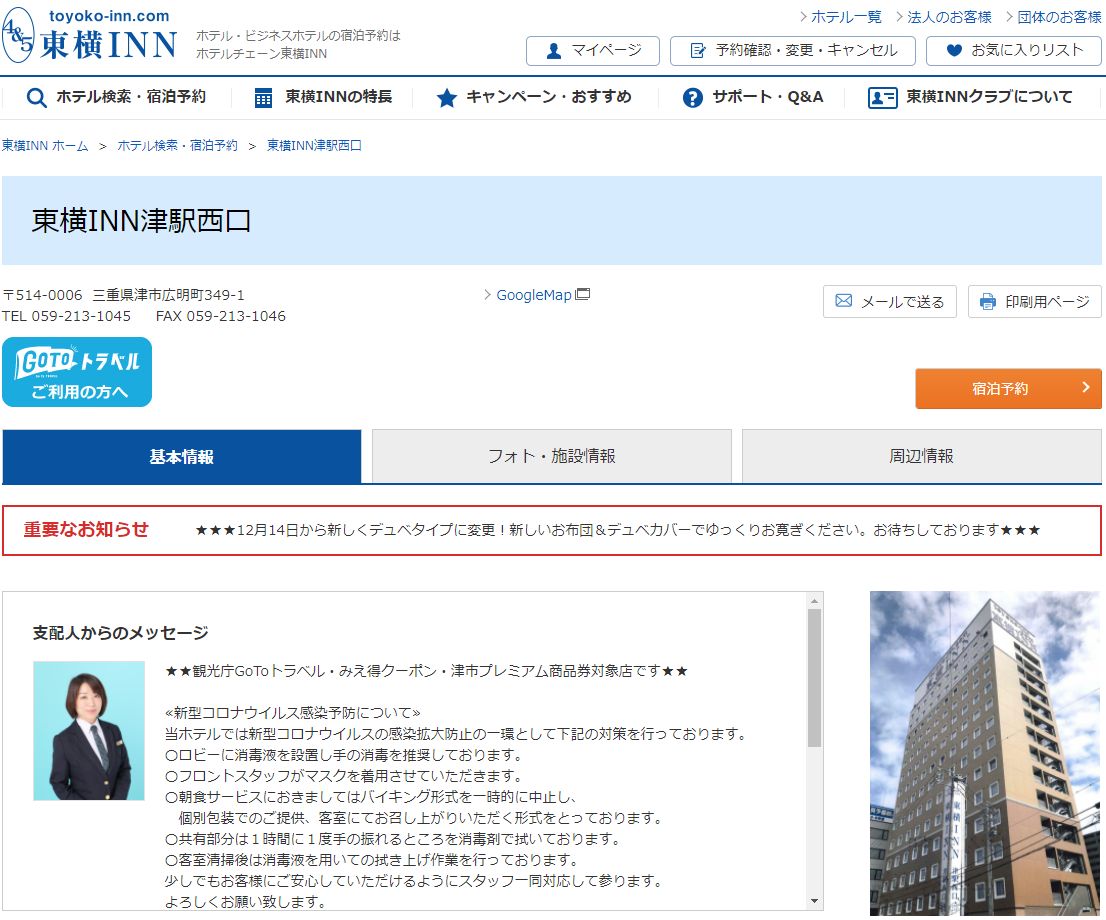Screen dimensions: 1106x920
Task: Go to 東横INN ホーム breadcrumb
Action: click(x=45, y=145)
